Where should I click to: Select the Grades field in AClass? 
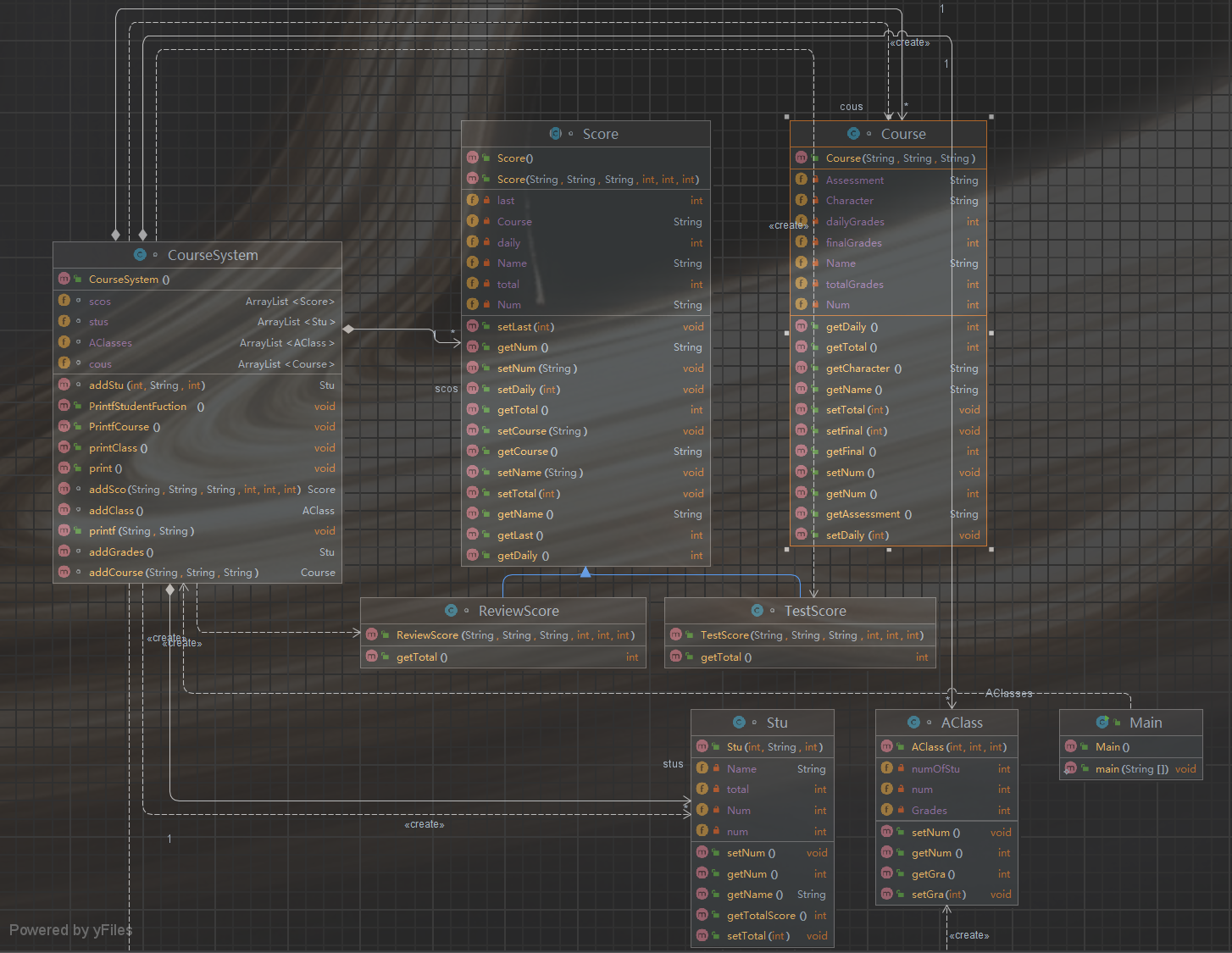pyautogui.click(x=946, y=811)
